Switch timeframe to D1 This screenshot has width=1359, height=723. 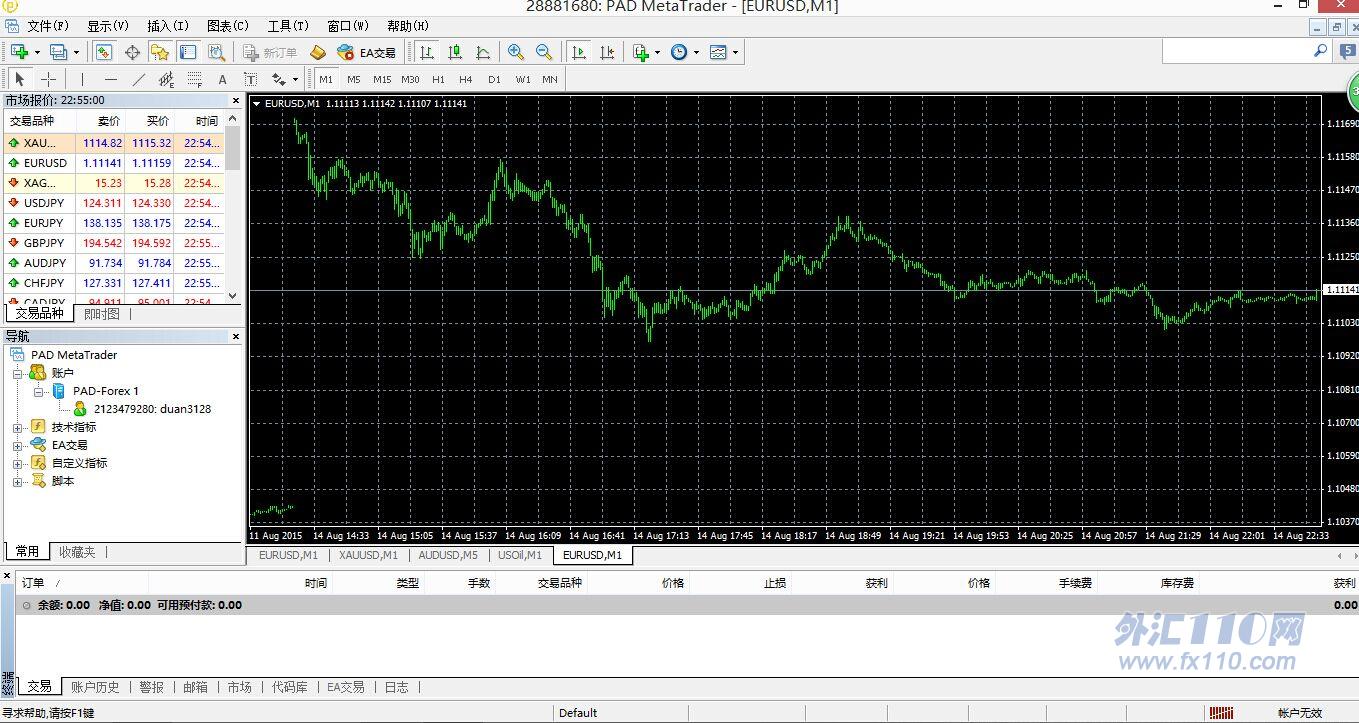click(x=494, y=79)
